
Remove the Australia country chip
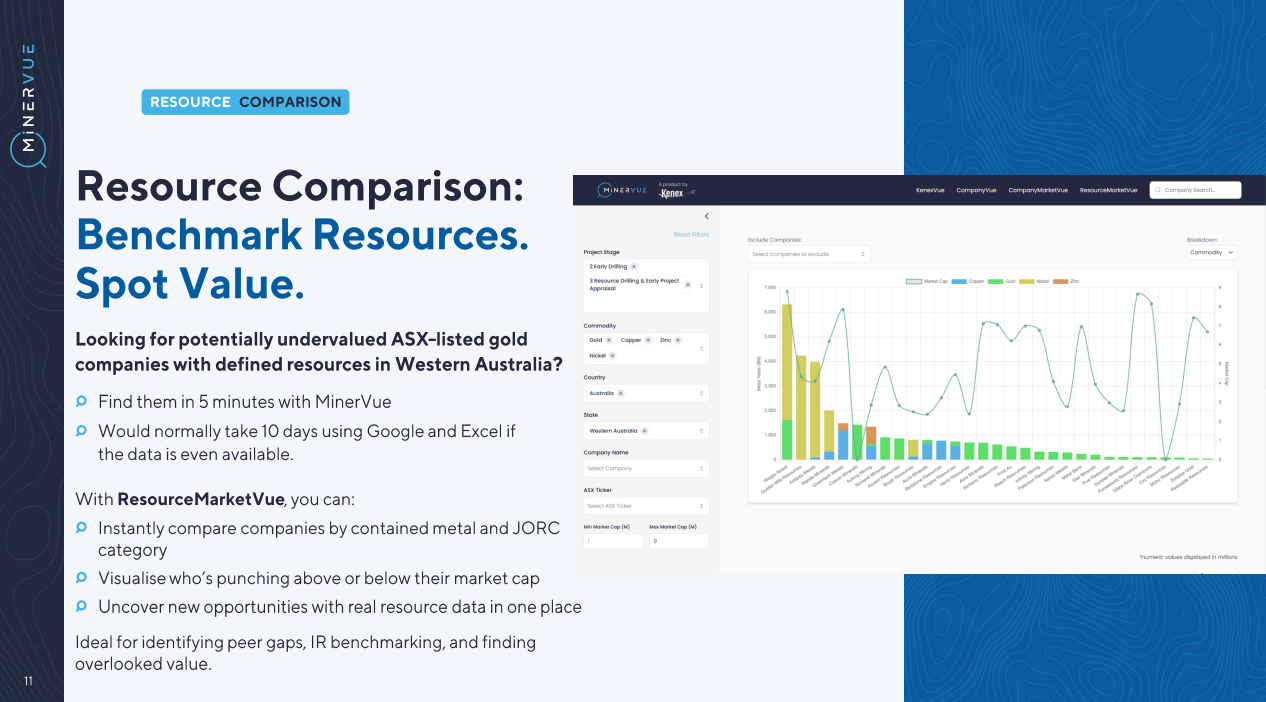[x=621, y=393]
